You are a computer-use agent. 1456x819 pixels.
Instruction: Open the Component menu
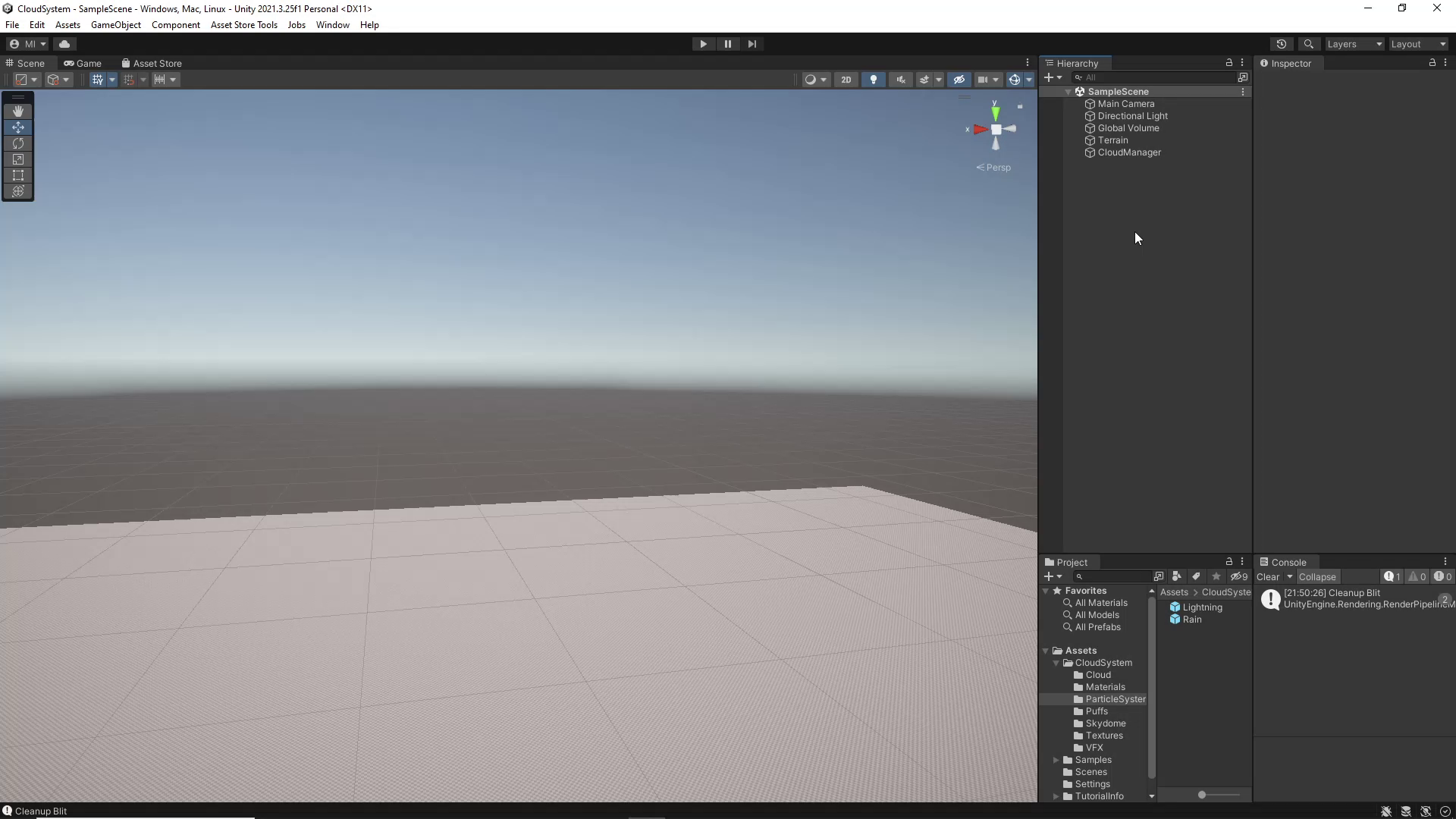point(176,25)
